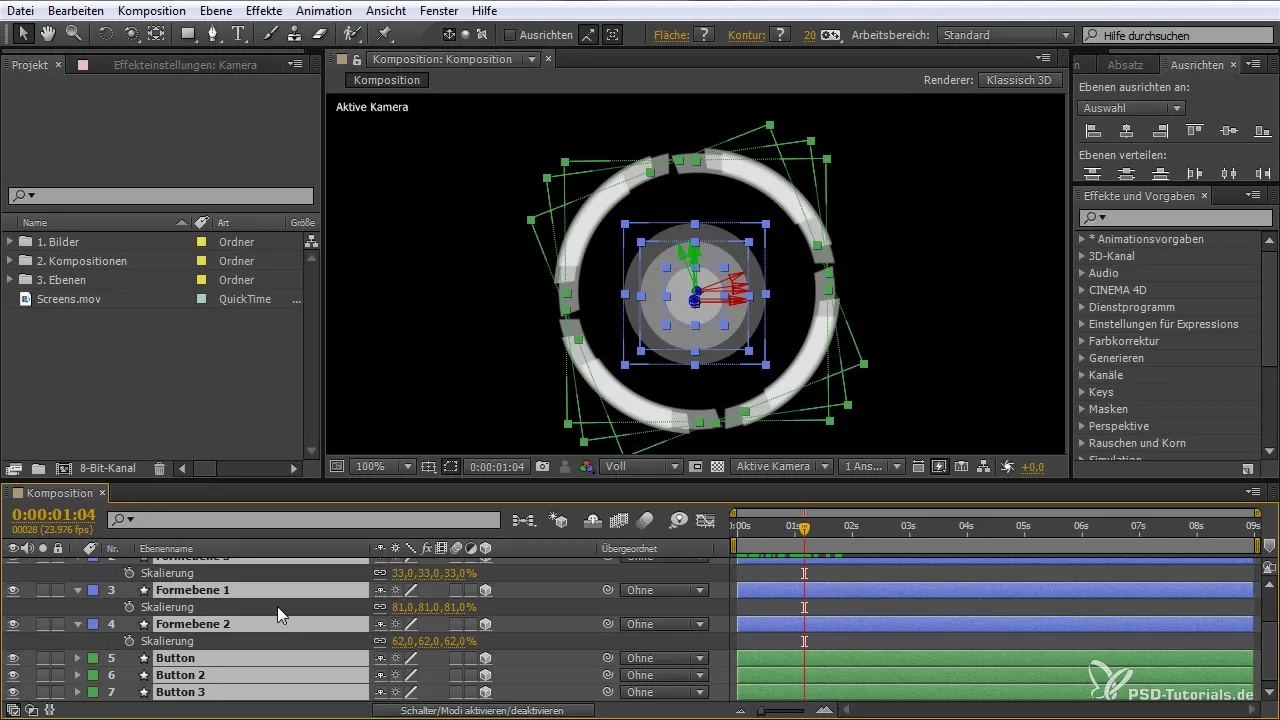1280x720 pixels.
Task: Open Formebene 1 parent Ohne dropdown
Action: (665, 591)
